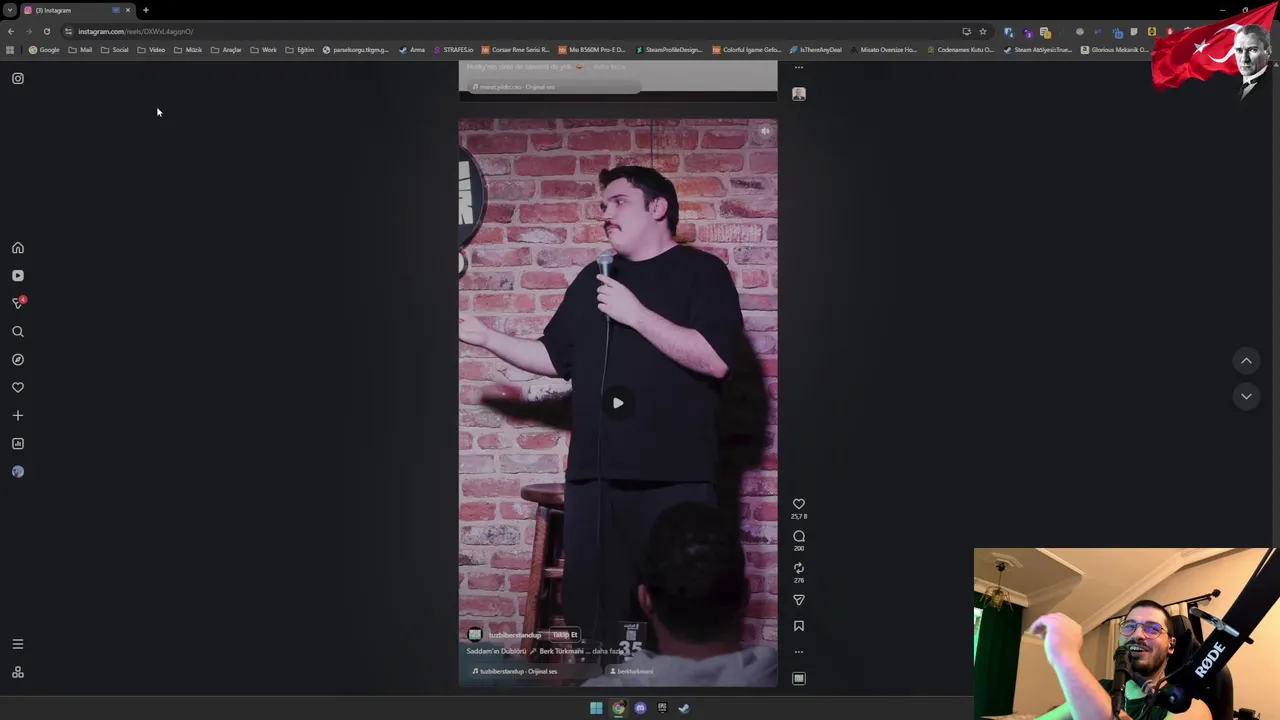Open Explore compass icon
Screen dimensions: 1280x720
point(17,359)
